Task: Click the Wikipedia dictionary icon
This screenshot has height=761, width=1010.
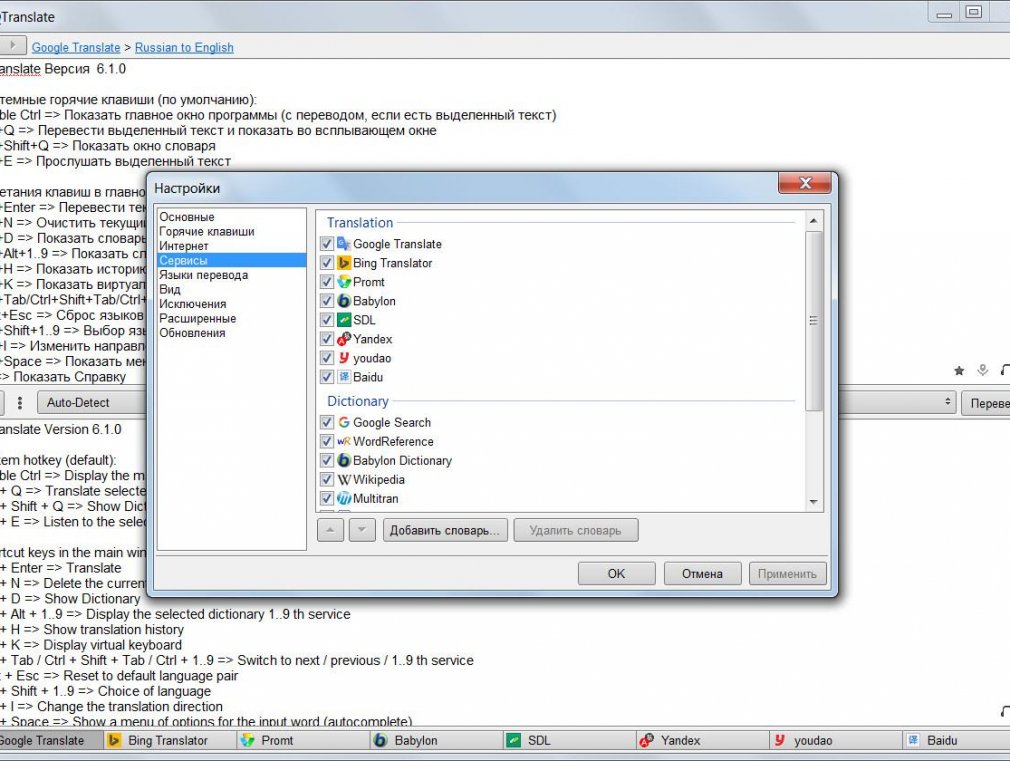Action: (x=344, y=479)
